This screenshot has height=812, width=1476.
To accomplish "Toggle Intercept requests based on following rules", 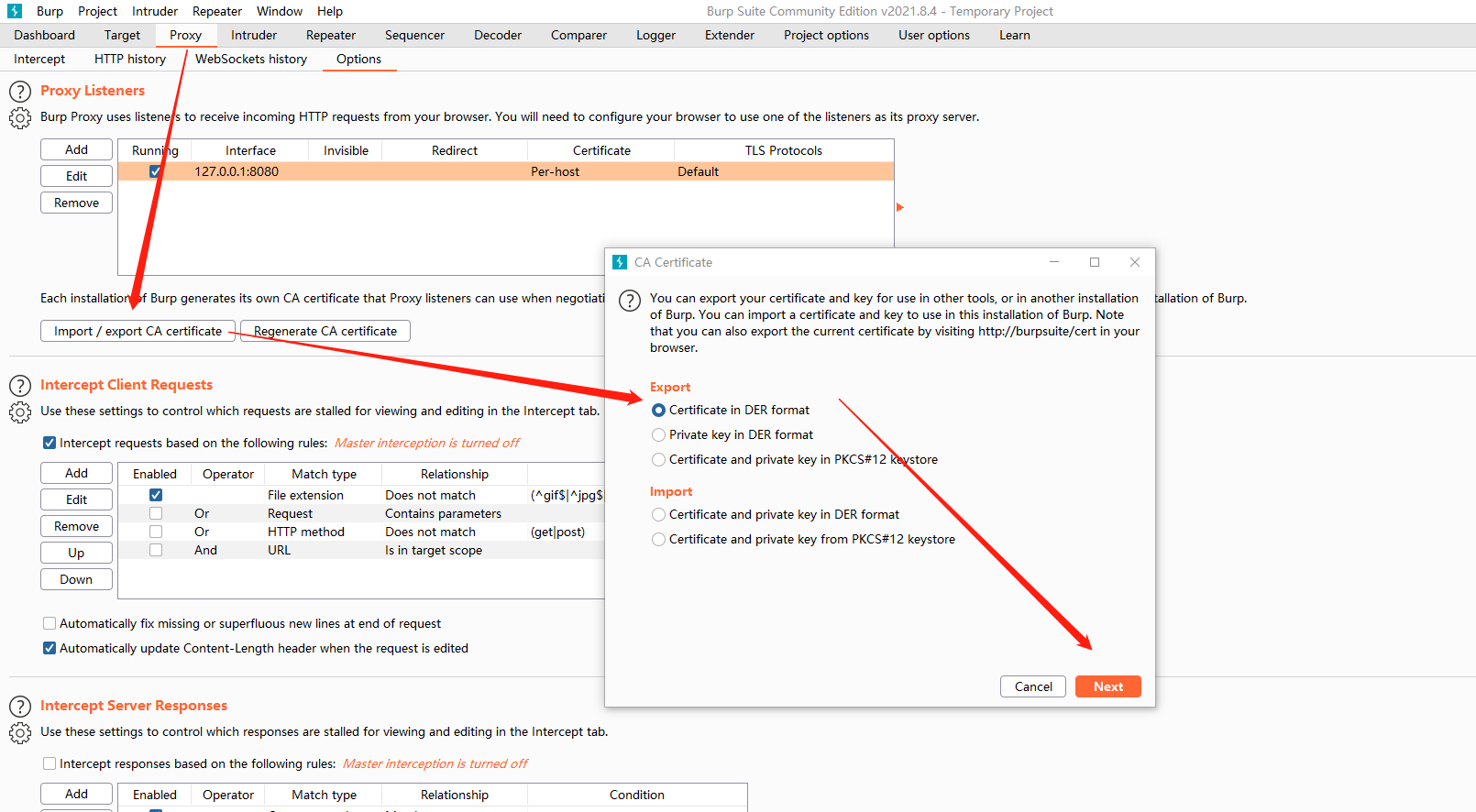I will click(x=50, y=443).
